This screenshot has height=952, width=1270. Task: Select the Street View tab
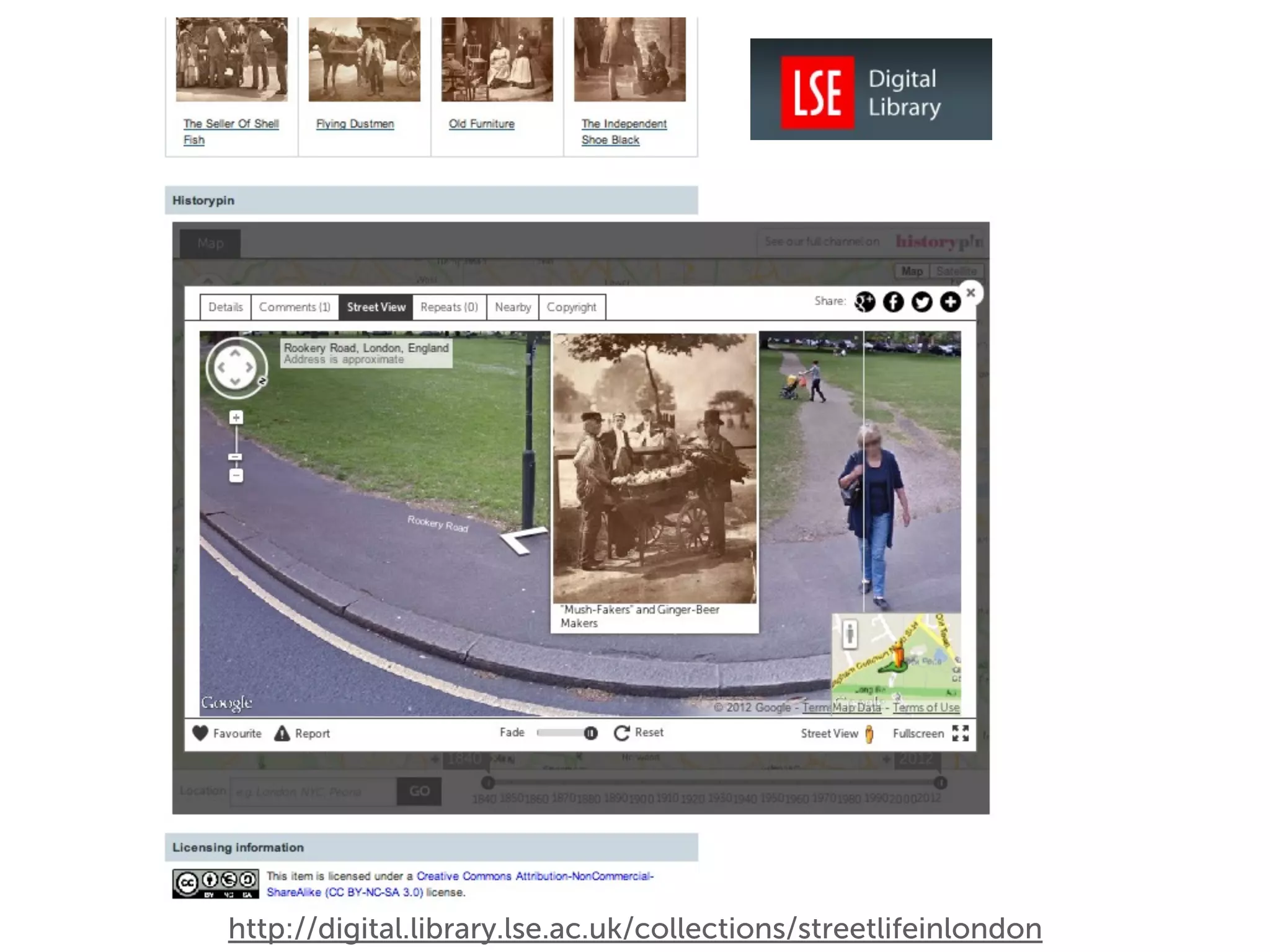pos(376,307)
